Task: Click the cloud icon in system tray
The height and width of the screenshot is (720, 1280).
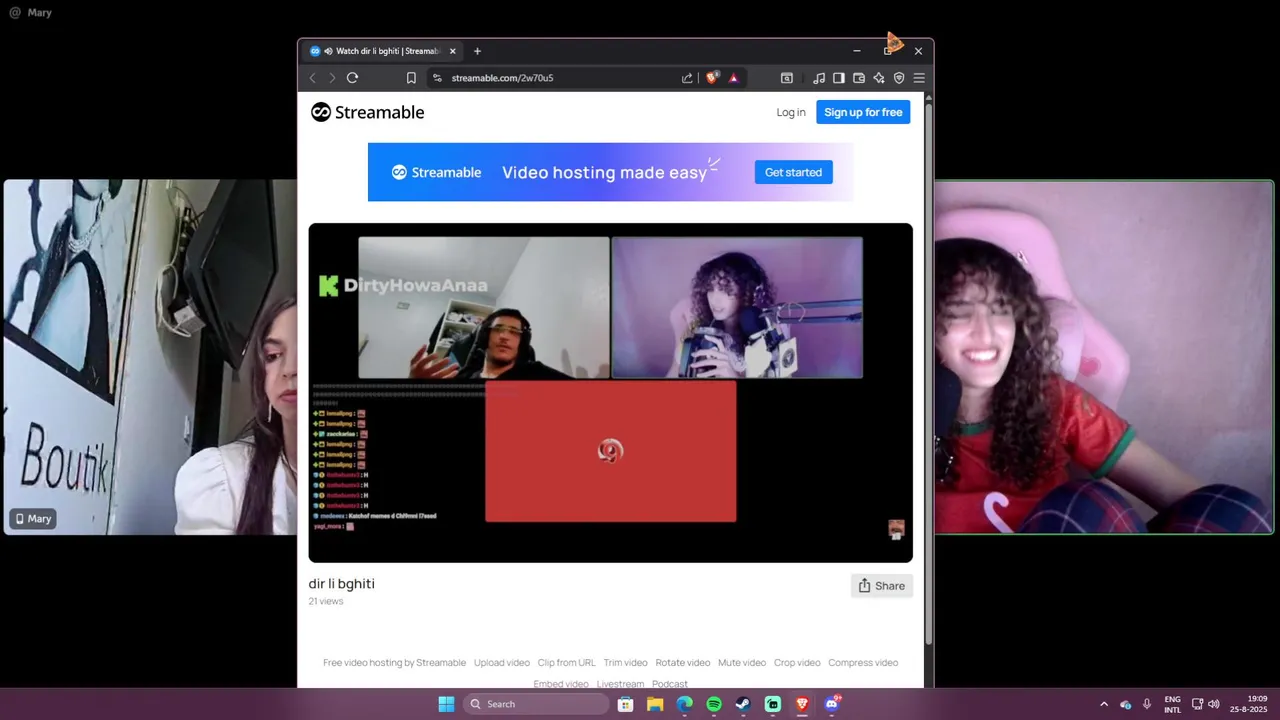Action: [1126, 704]
